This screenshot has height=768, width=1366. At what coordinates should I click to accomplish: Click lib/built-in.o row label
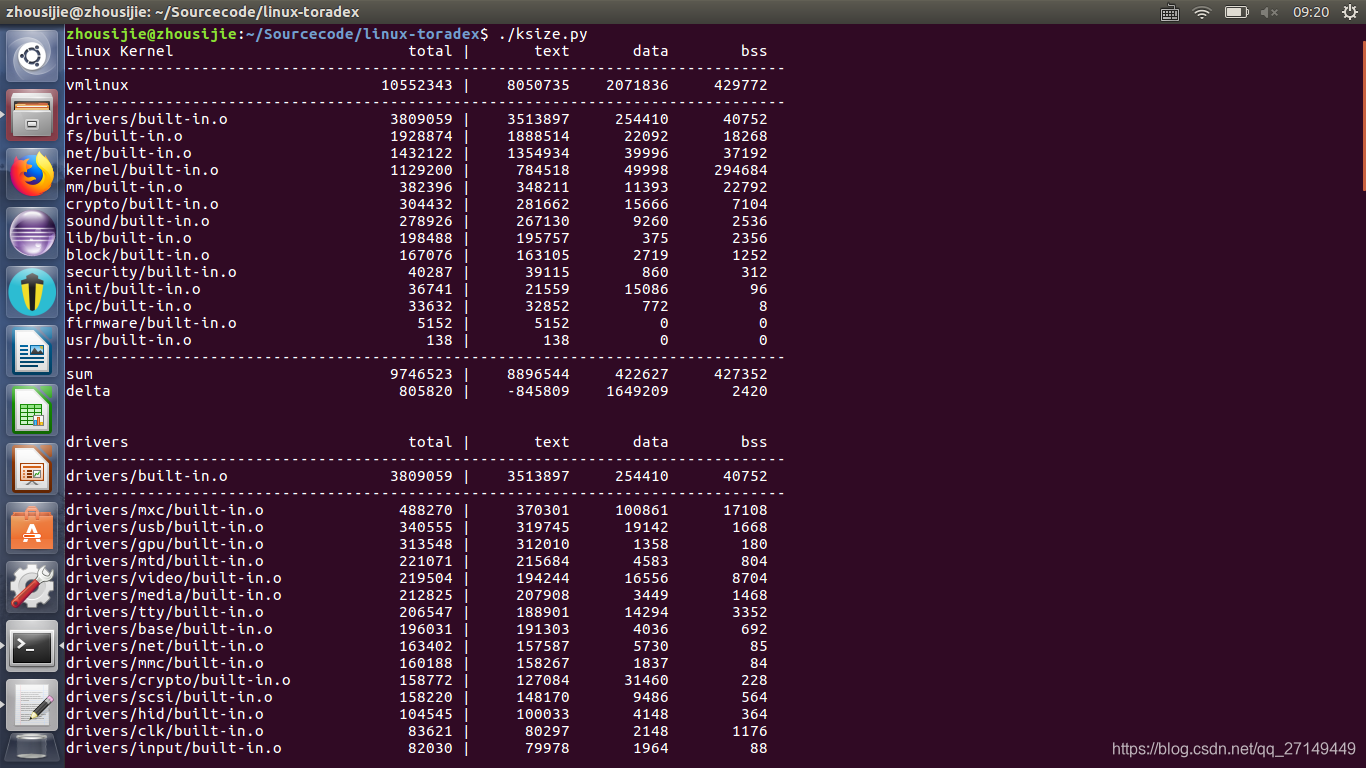click(129, 238)
